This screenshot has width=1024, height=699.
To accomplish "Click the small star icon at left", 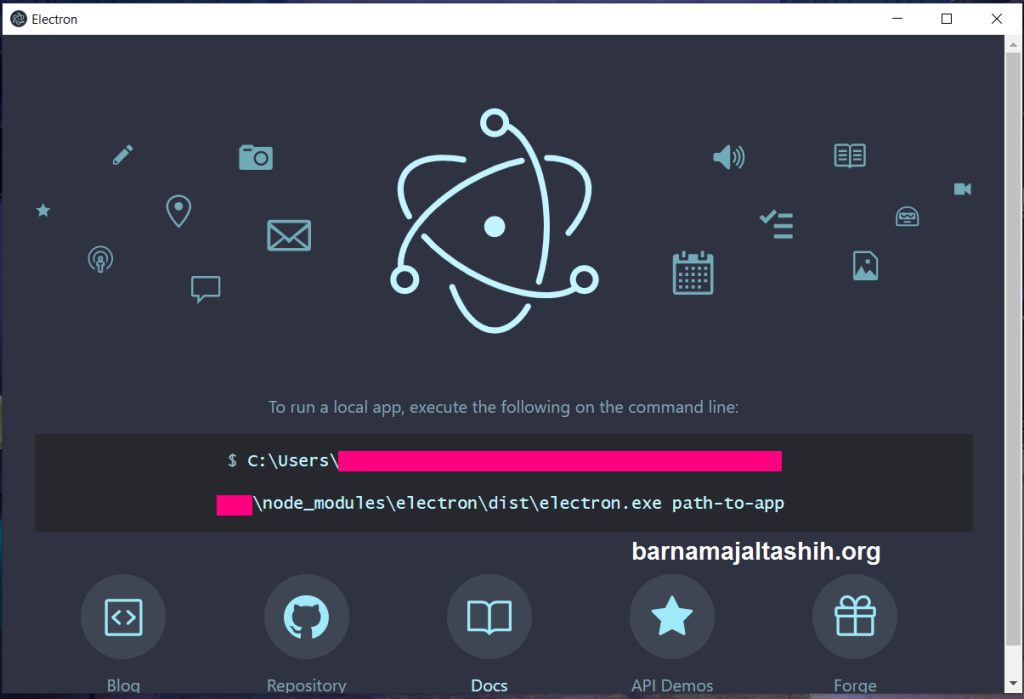I will point(43,210).
